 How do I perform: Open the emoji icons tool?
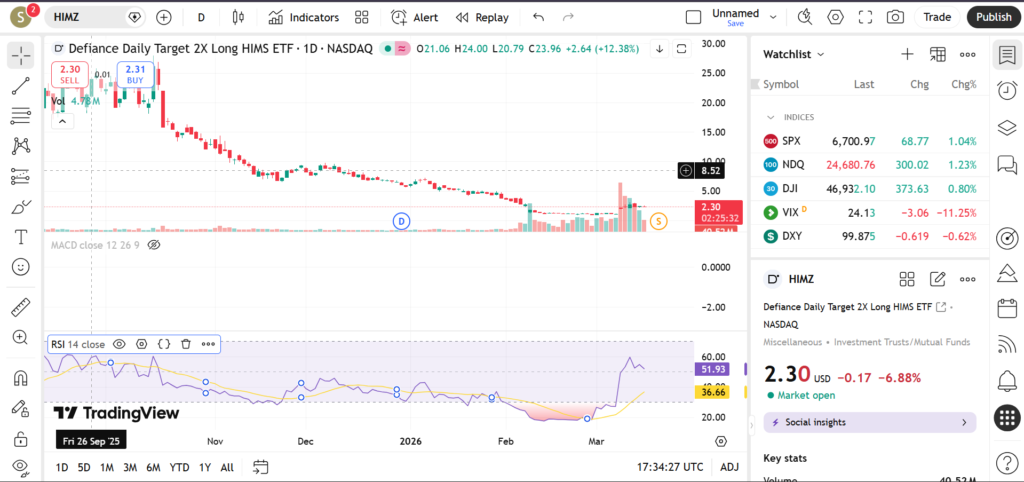tap(20, 267)
